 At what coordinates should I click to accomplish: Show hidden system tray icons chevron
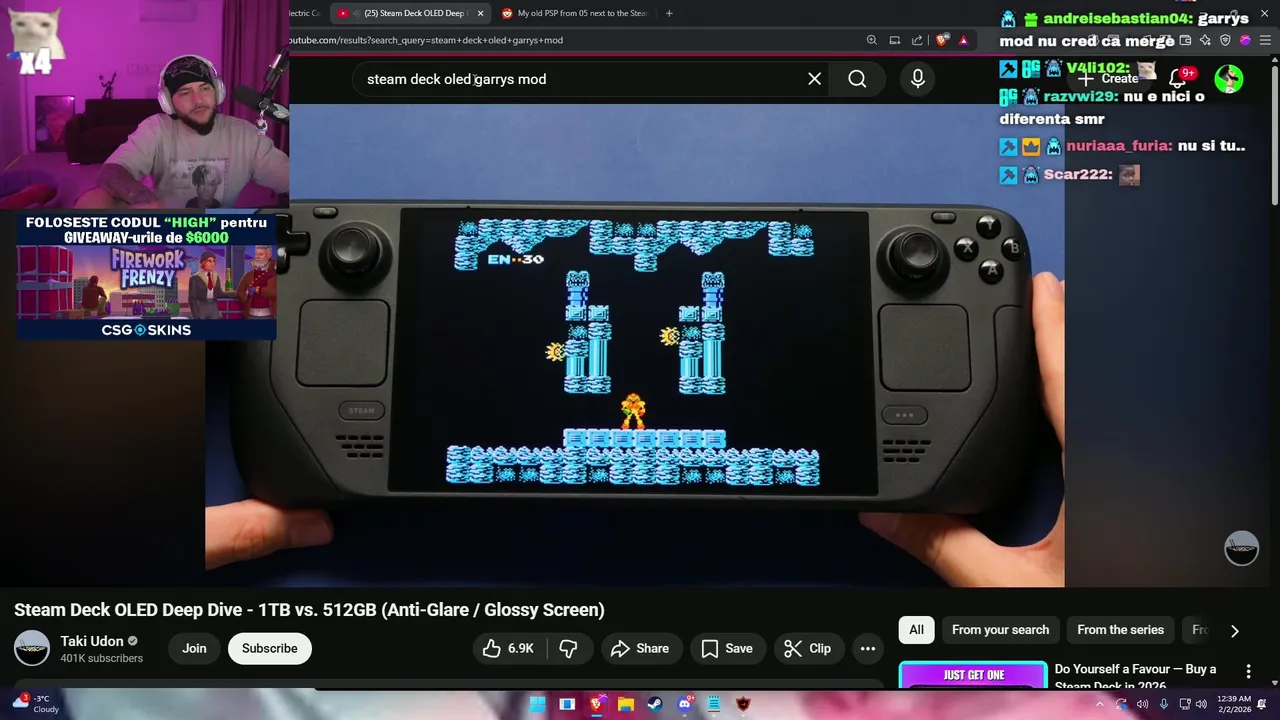click(1100, 704)
